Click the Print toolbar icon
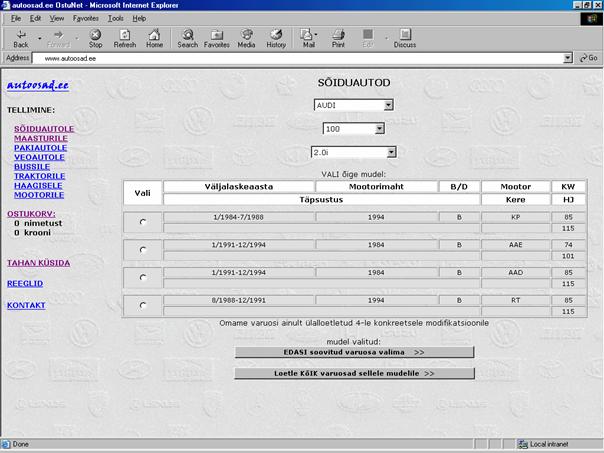This screenshot has width=604, height=453. click(338, 39)
